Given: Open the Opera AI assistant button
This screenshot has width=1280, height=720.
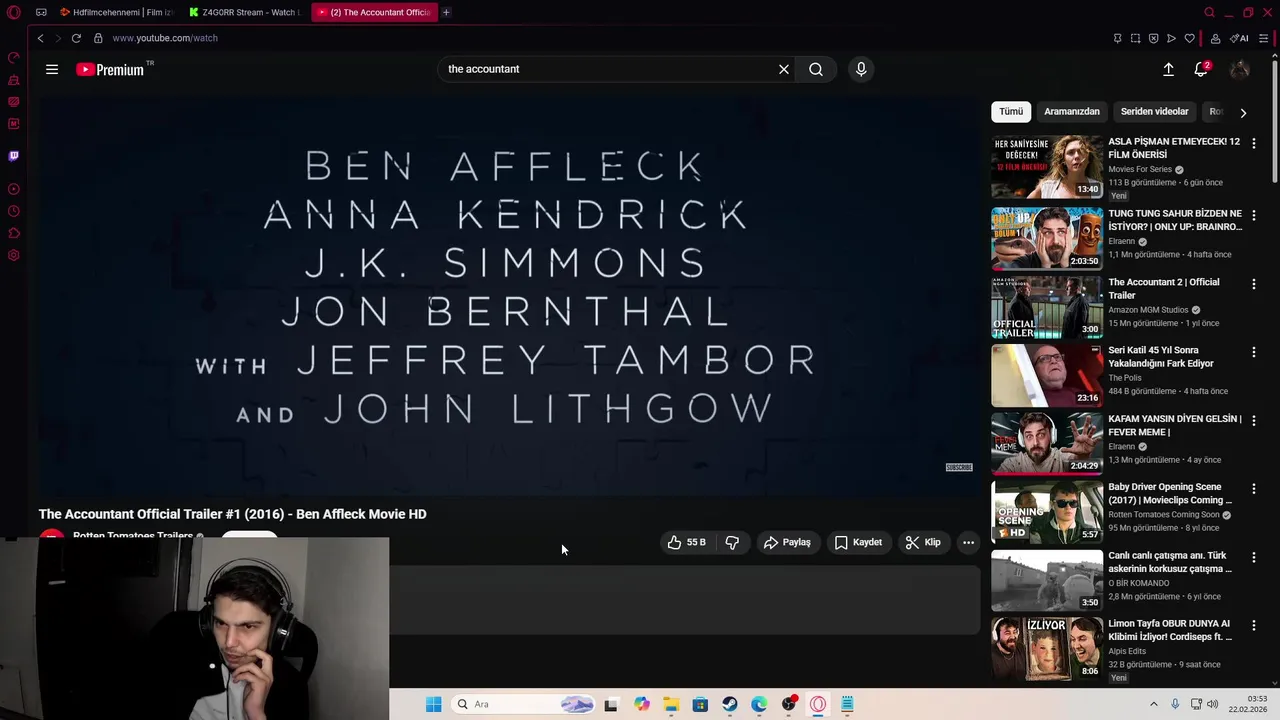Looking at the screenshot, I should pyautogui.click(x=1240, y=38).
